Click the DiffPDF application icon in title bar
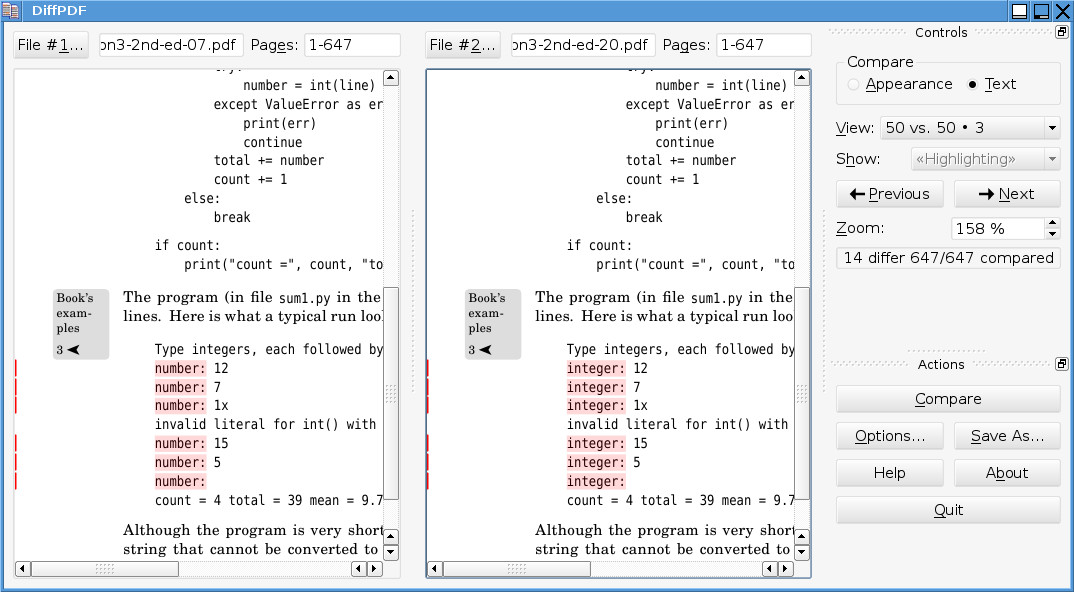The width and height of the screenshot is (1074, 592). coord(10,11)
